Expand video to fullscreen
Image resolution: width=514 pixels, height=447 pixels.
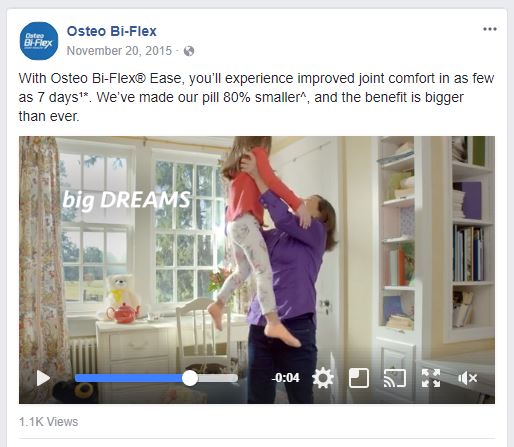431,378
